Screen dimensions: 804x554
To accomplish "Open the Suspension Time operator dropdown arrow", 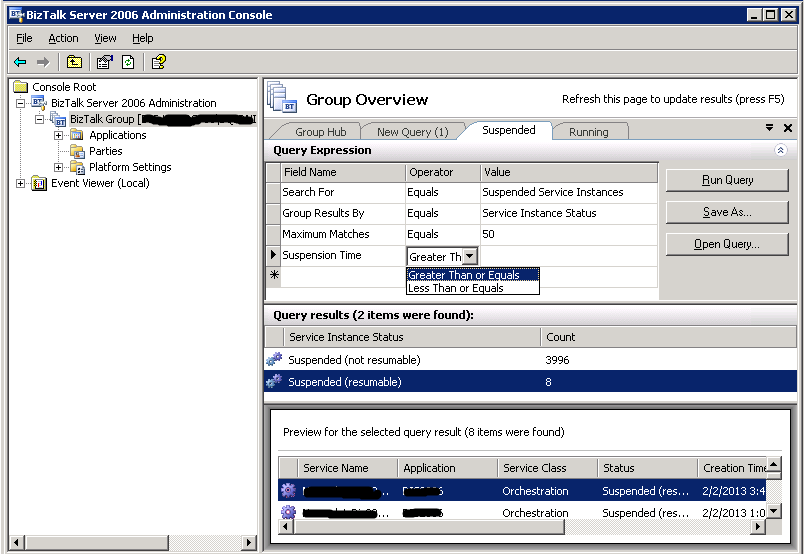I will point(470,256).
